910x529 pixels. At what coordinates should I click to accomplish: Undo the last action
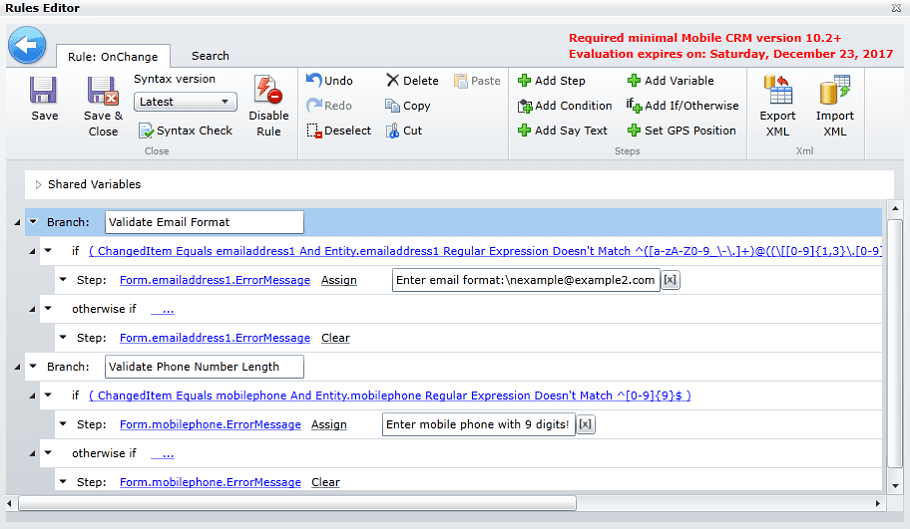click(x=330, y=81)
